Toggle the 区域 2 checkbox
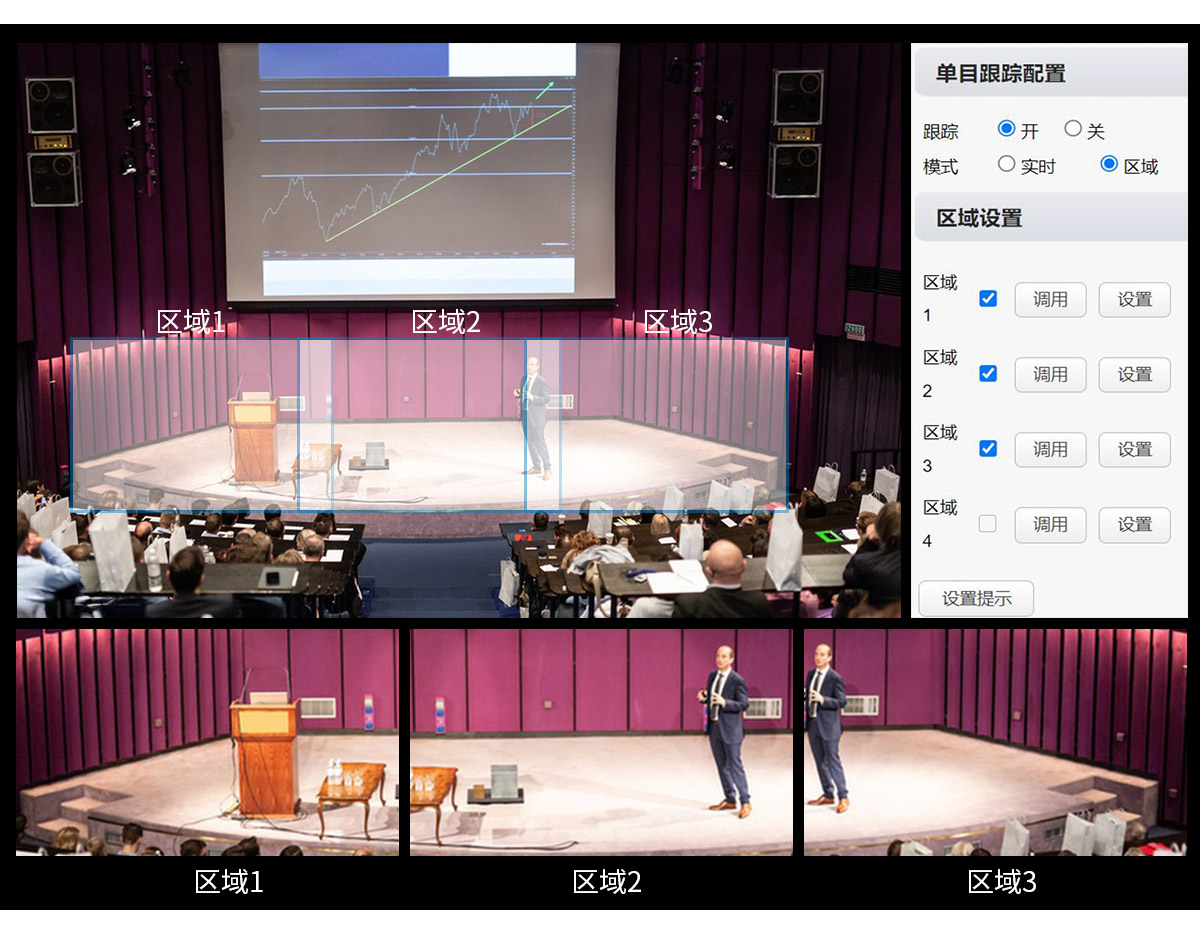1200x938 pixels. coord(988,373)
